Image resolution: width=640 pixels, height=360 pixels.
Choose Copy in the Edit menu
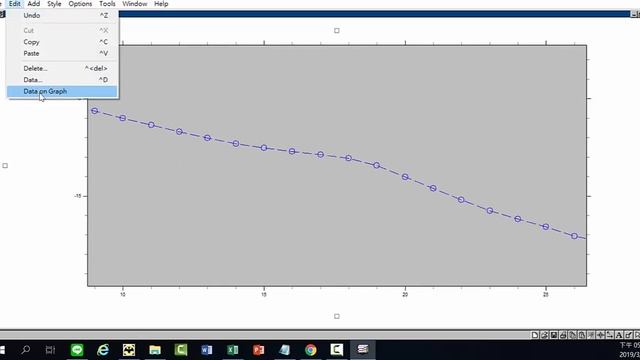(62, 42)
